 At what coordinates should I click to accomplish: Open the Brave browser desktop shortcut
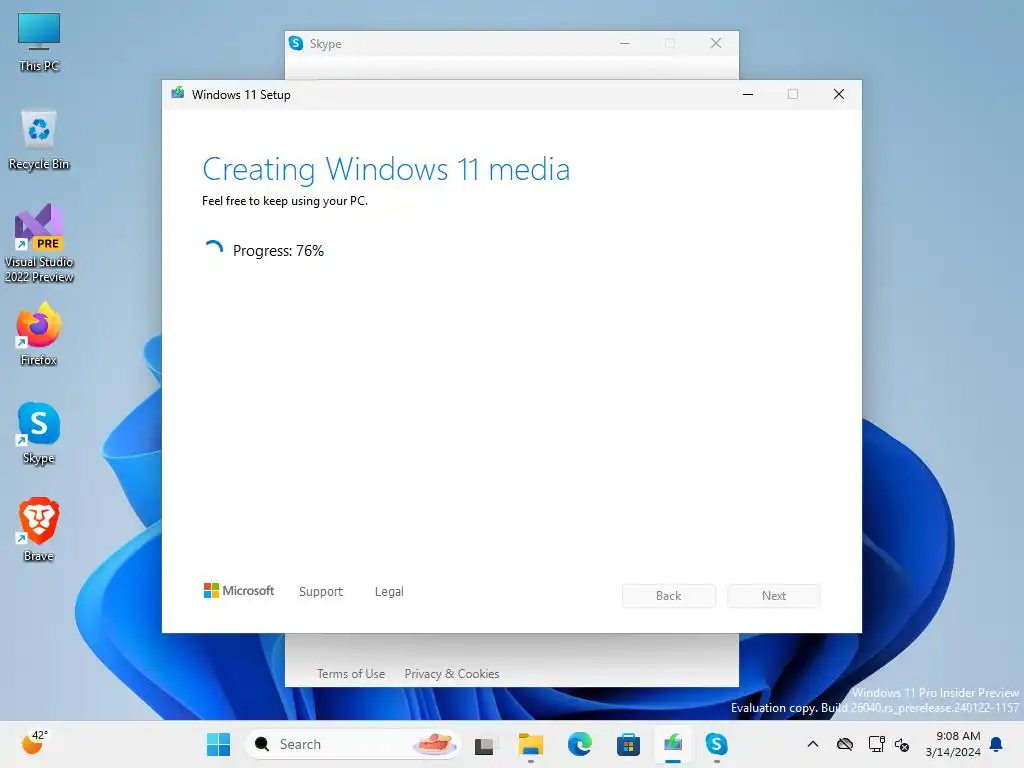pyautogui.click(x=39, y=530)
